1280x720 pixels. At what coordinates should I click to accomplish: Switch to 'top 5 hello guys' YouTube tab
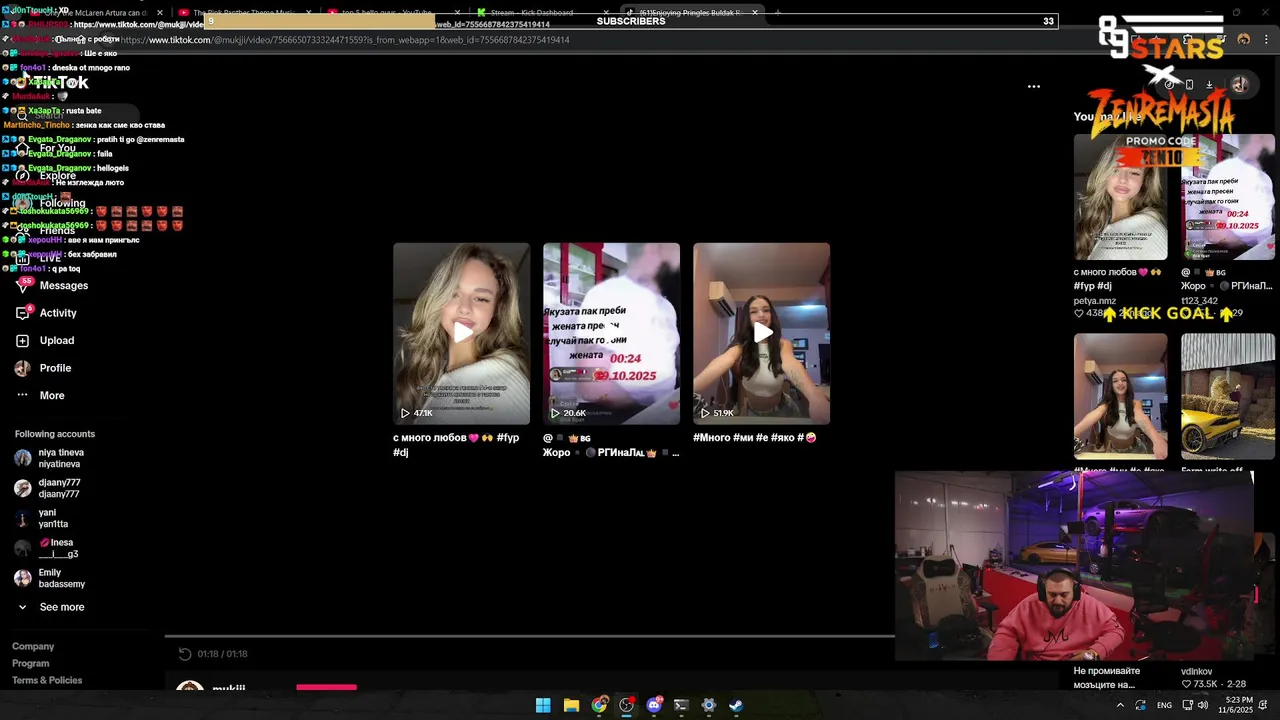pyautogui.click(x=395, y=13)
